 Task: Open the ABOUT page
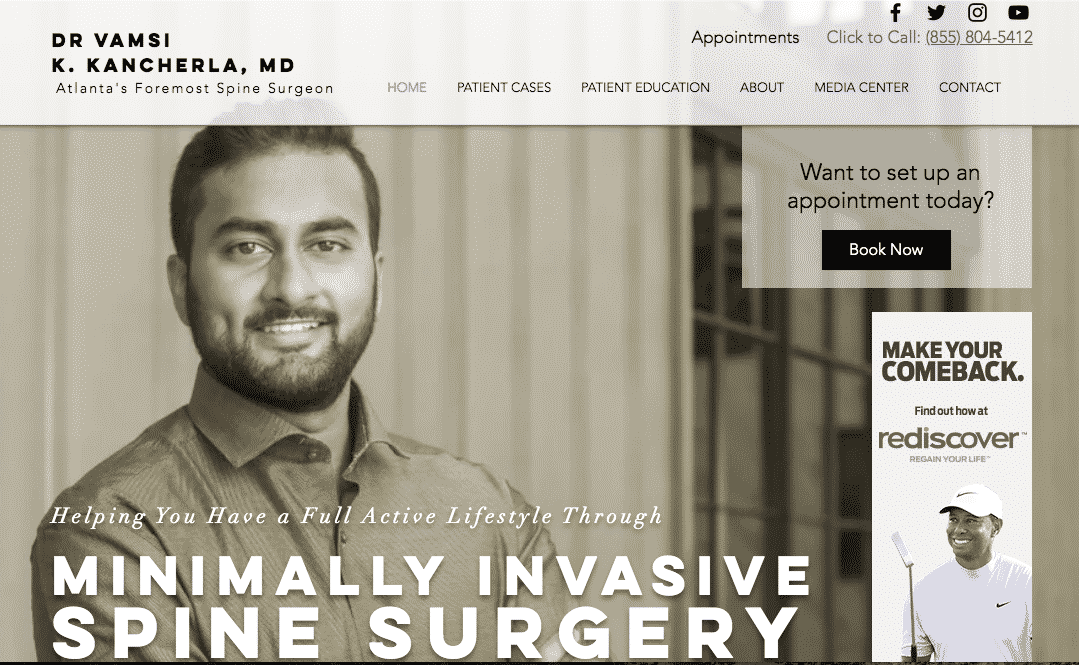(762, 87)
